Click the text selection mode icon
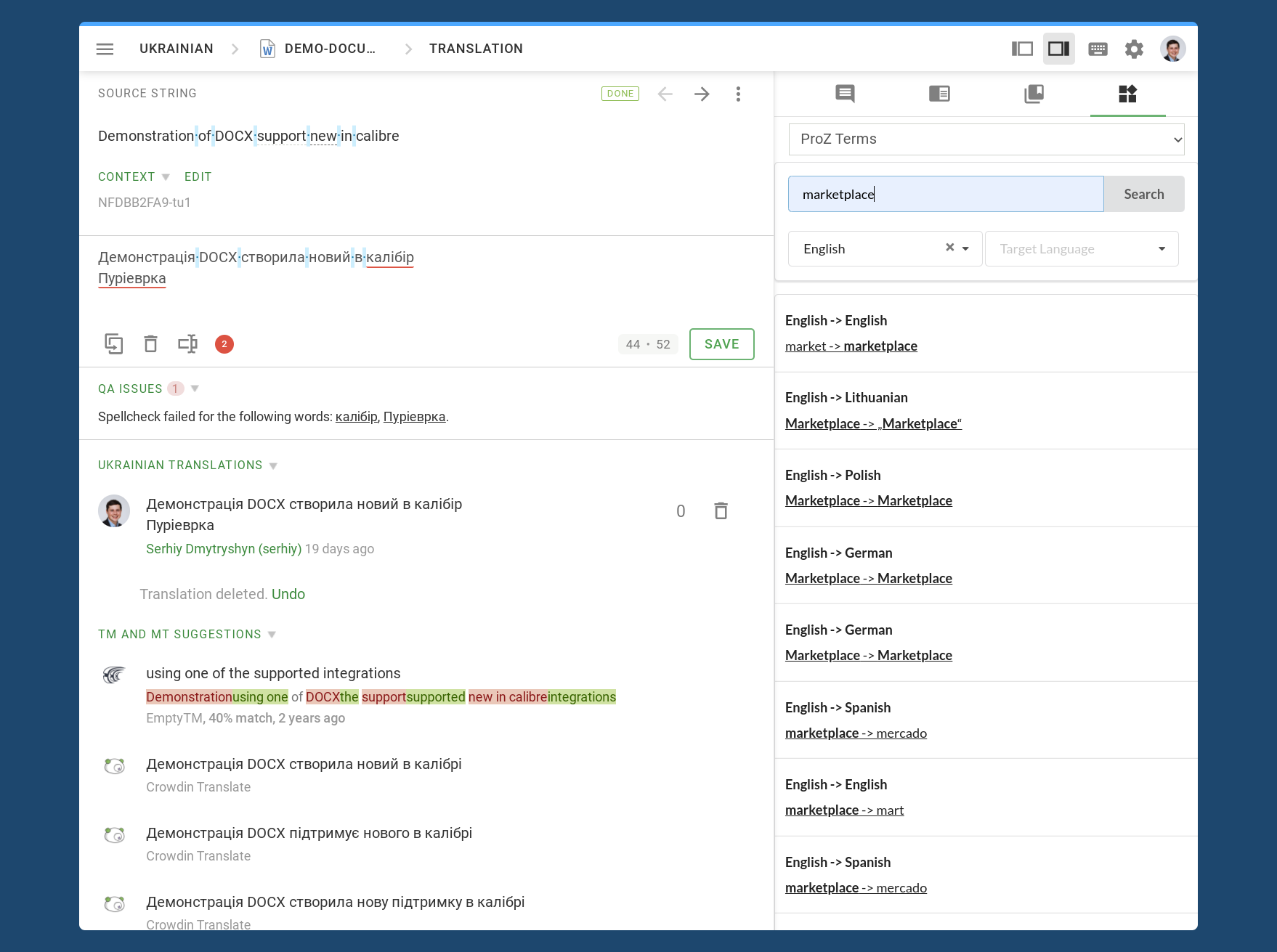This screenshot has height=952, width=1277. (x=187, y=343)
